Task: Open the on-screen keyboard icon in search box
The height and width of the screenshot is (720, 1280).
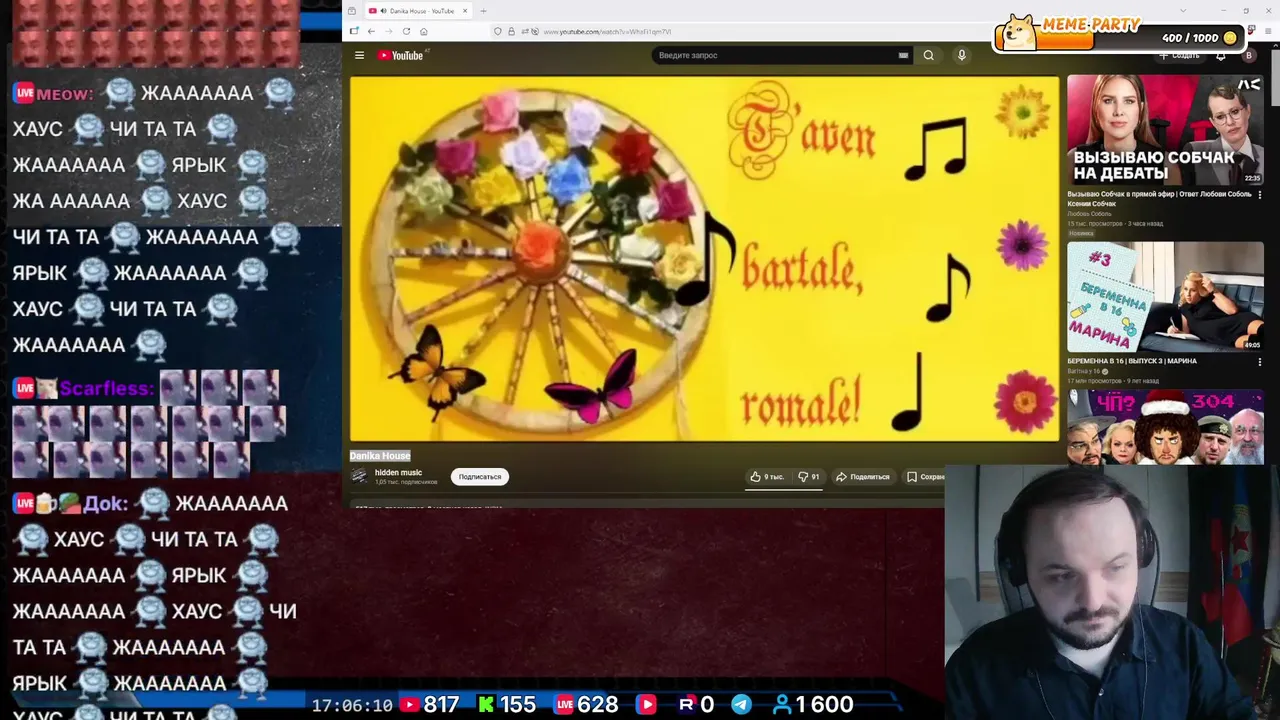Action: coord(903,55)
